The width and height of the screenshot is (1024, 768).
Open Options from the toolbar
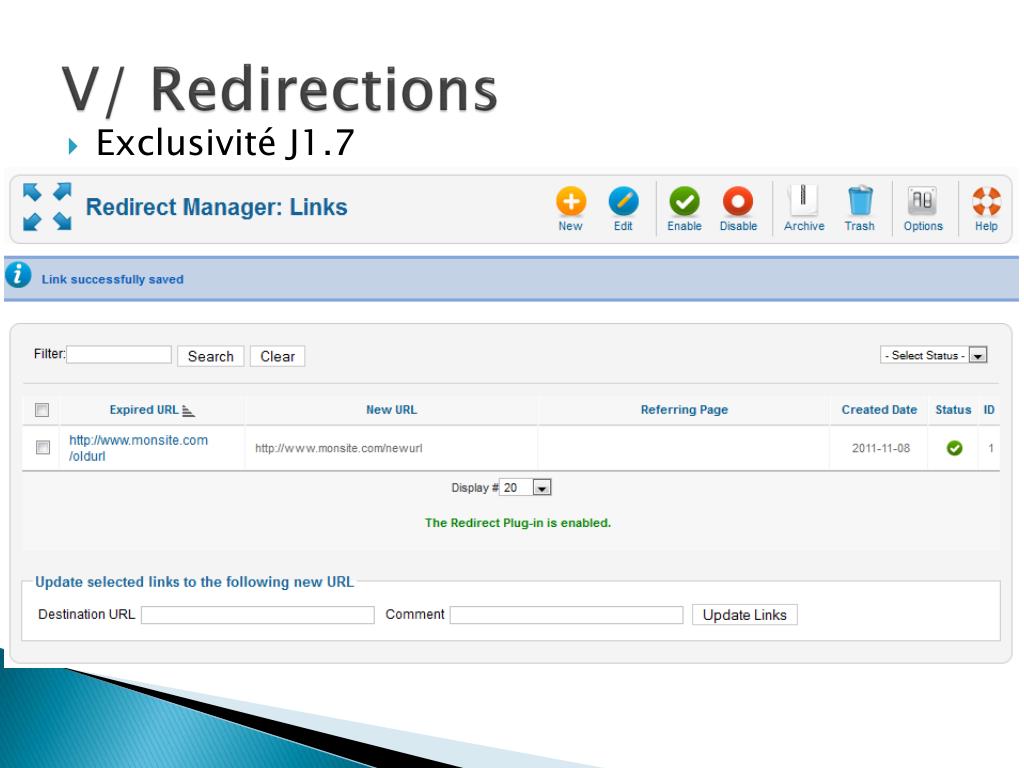(922, 209)
